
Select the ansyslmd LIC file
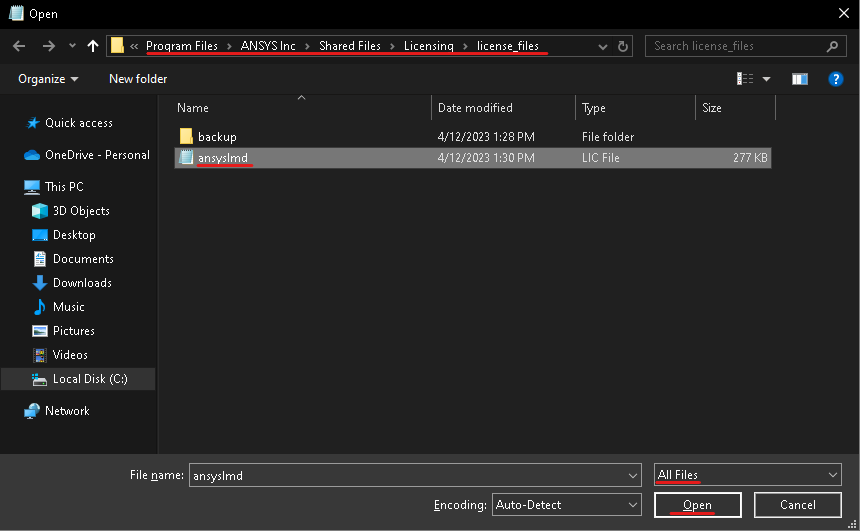pos(223,158)
